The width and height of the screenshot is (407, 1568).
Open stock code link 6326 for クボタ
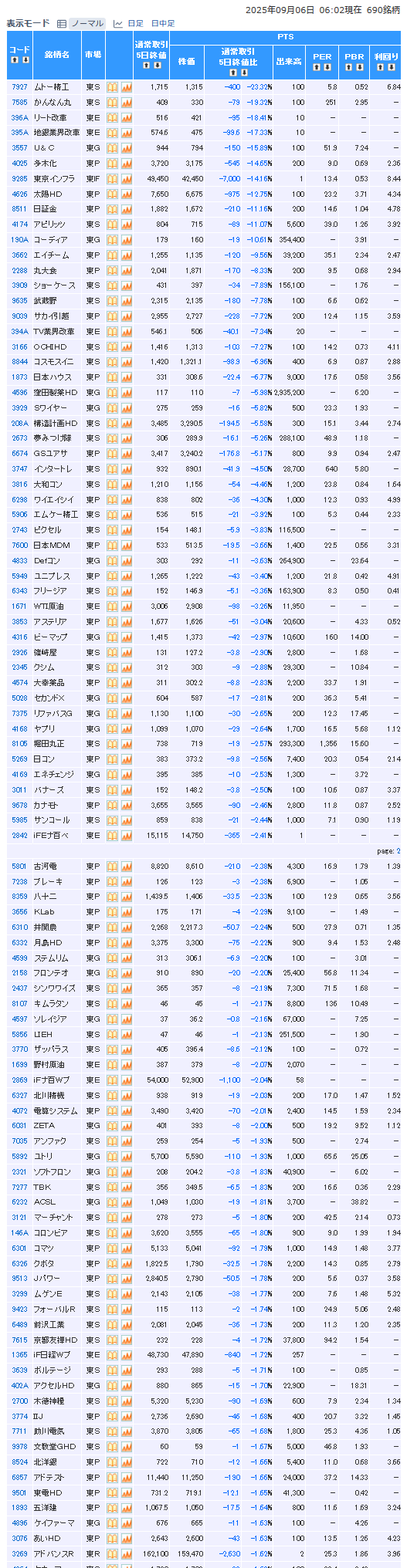pos(20,1263)
